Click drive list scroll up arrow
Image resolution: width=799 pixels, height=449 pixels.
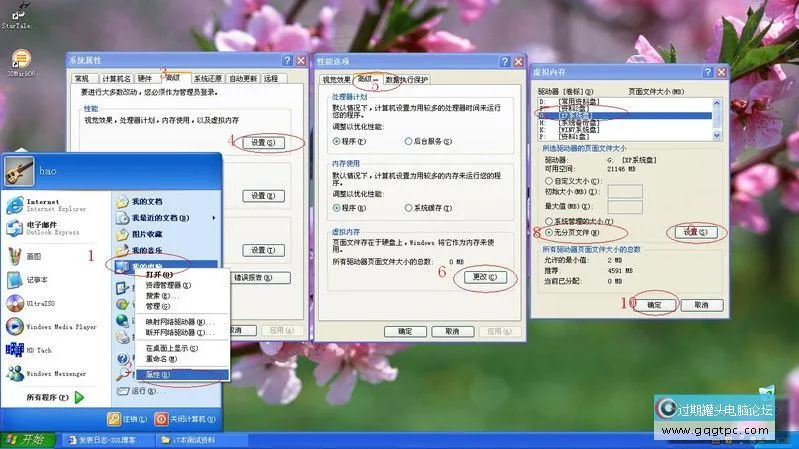716,103
